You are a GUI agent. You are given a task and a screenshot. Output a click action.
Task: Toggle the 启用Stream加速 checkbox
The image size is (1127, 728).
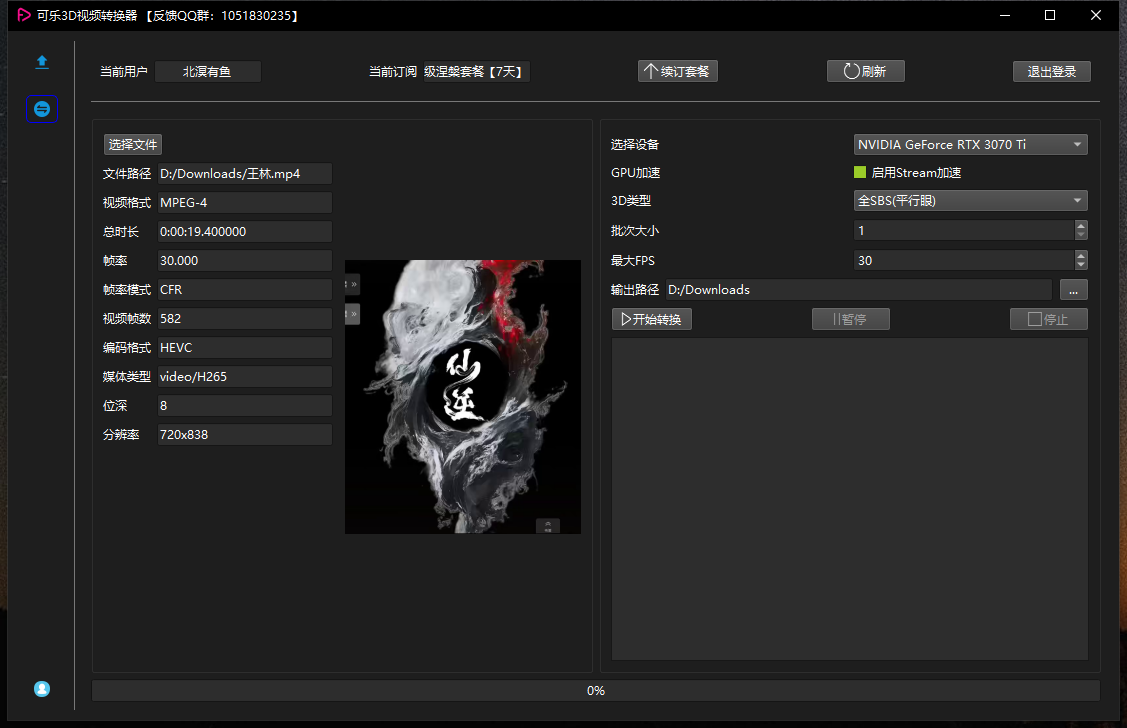pos(860,172)
